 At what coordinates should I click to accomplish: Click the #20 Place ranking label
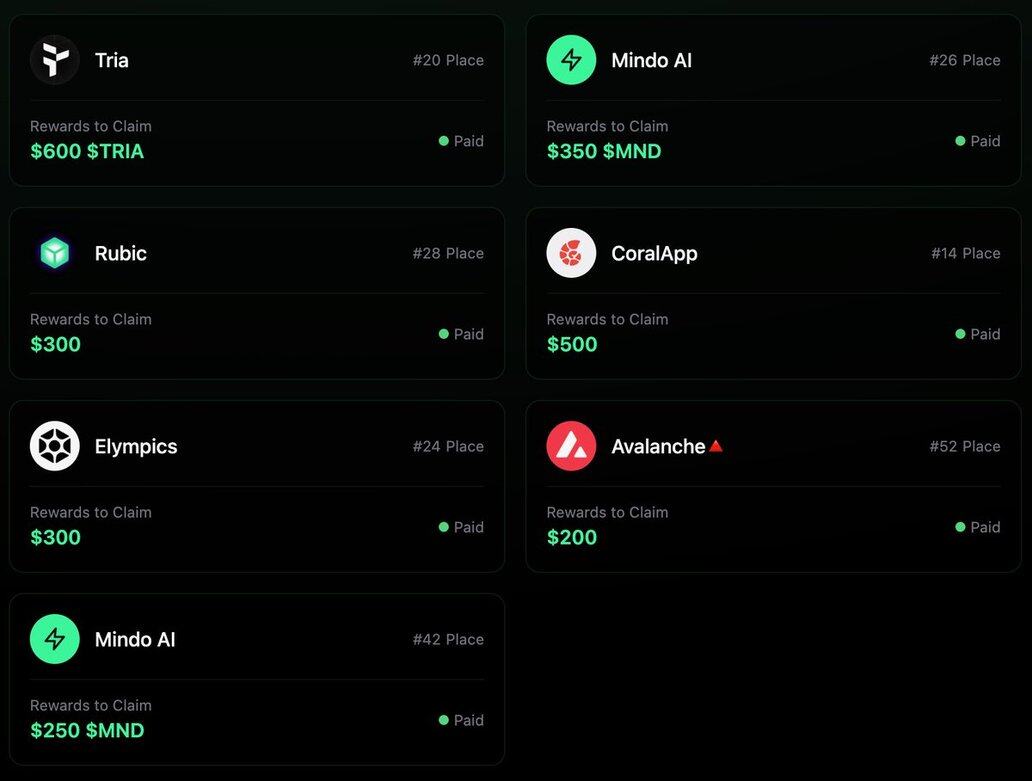pos(448,60)
